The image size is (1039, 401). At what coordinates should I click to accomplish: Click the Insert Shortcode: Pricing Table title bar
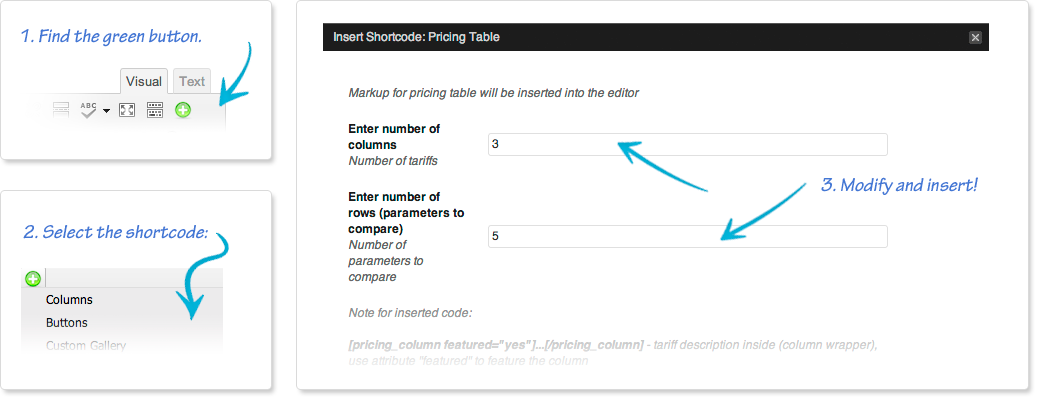655,37
